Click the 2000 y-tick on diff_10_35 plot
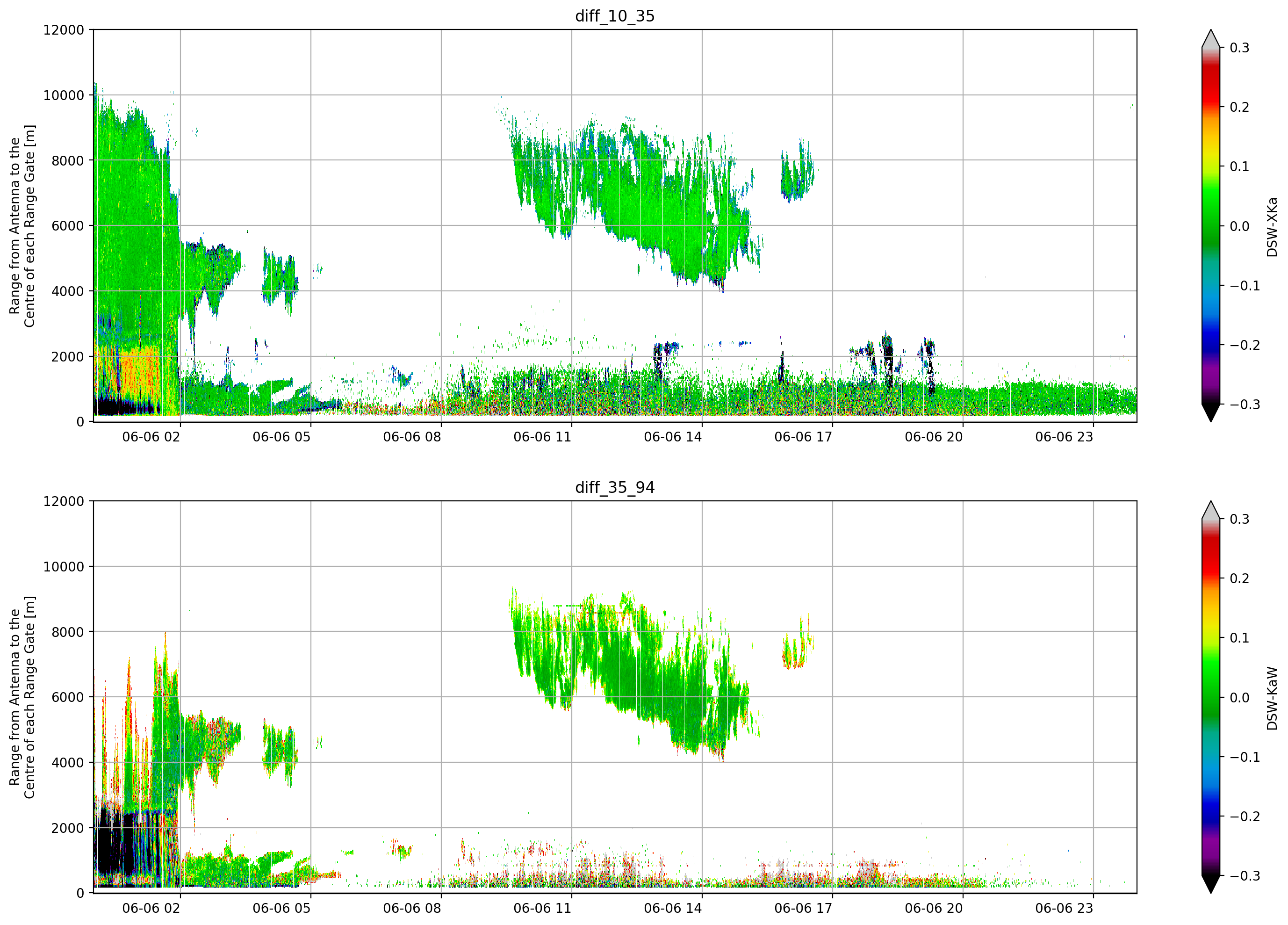Screen dimensions: 1288x925 pyautogui.click(x=68, y=357)
